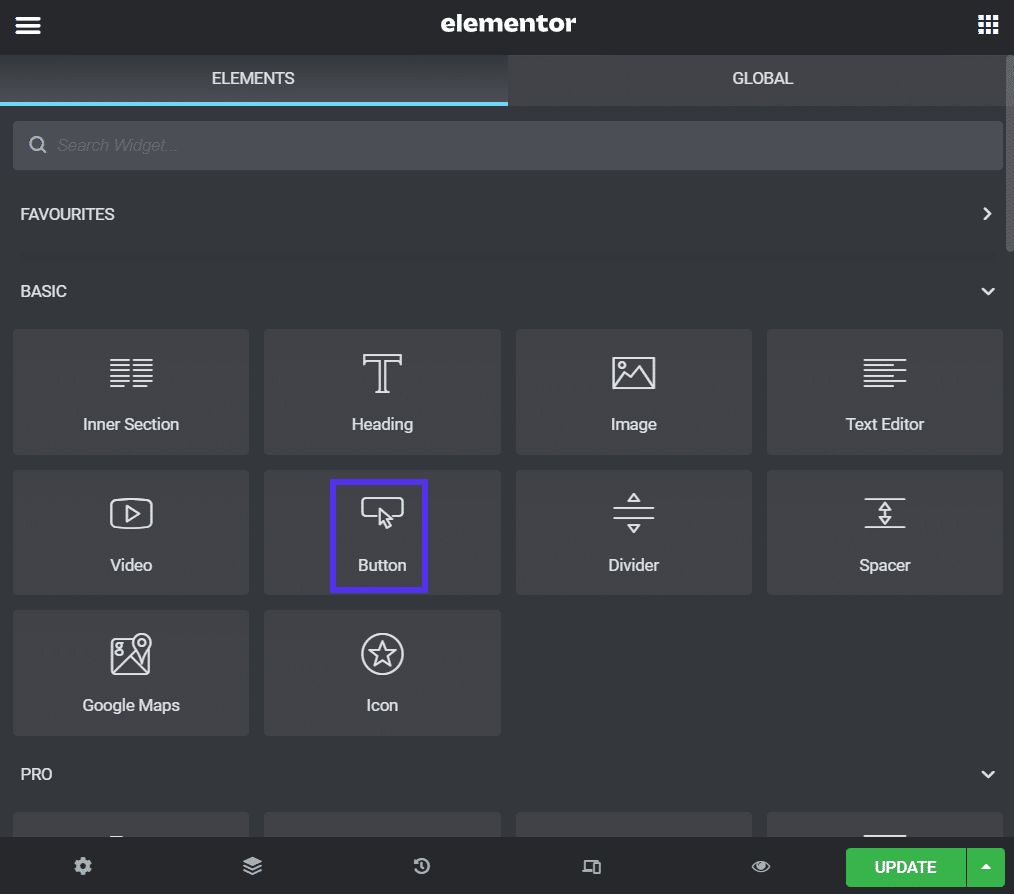Choose the Divider widget
The height and width of the screenshot is (894, 1014).
pos(633,532)
